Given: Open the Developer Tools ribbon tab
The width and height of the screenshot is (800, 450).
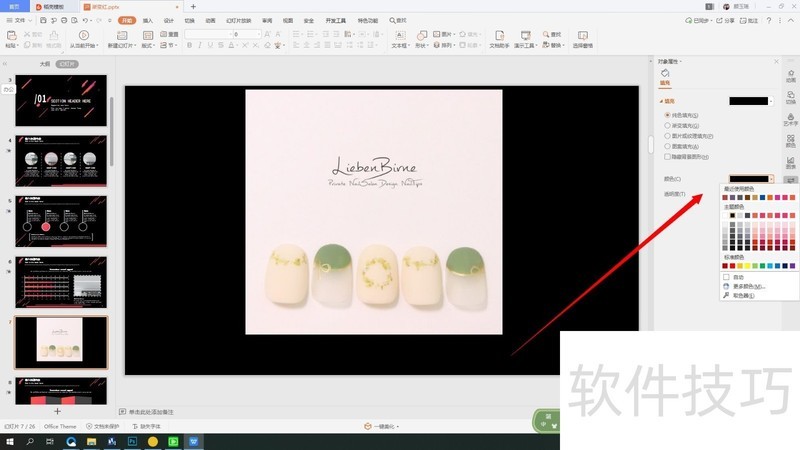Looking at the screenshot, I should click(x=336, y=20).
